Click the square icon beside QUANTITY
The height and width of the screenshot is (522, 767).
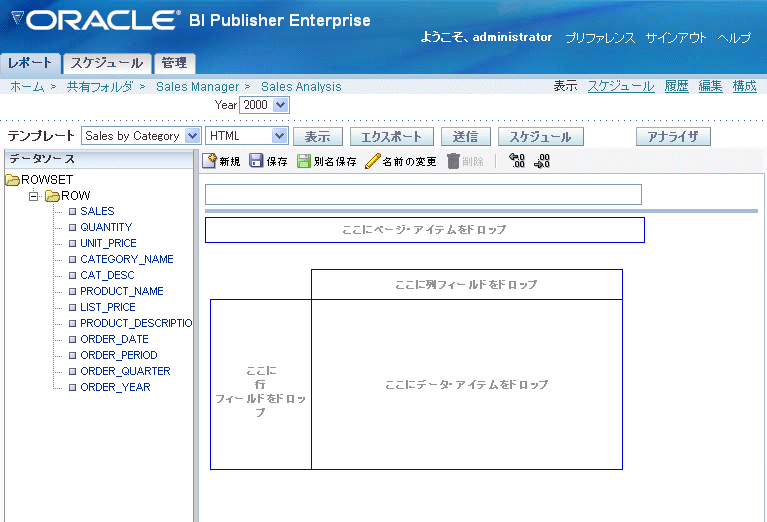(72, 227)
